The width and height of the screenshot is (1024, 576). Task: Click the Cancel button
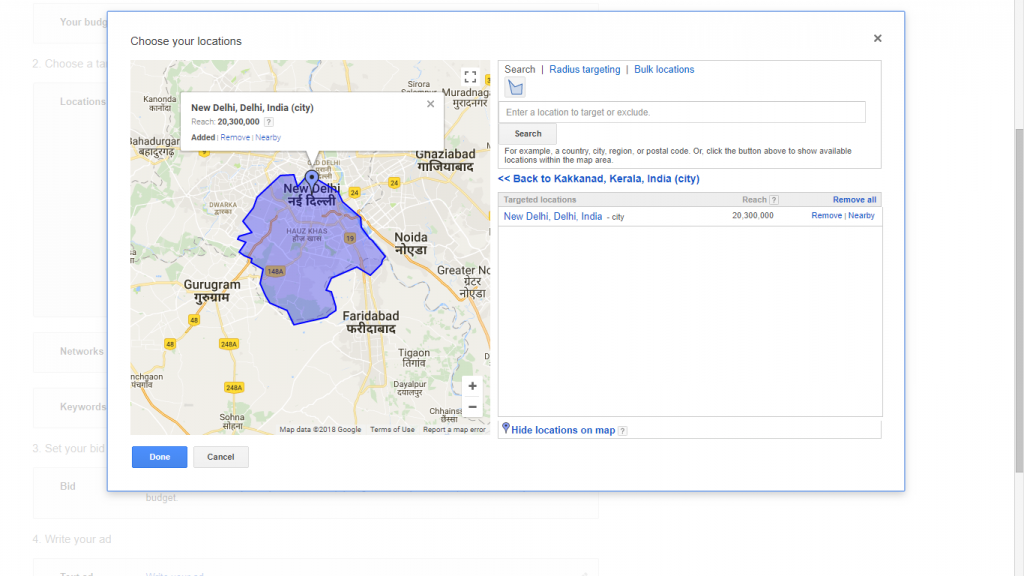(x=221, y=457)
